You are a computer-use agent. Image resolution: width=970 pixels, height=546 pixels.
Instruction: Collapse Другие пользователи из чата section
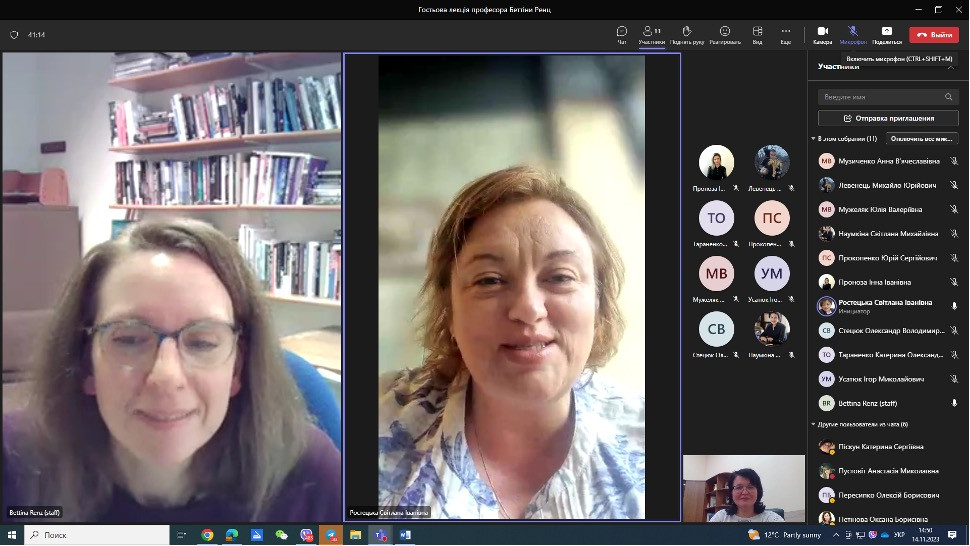(813, 424)
